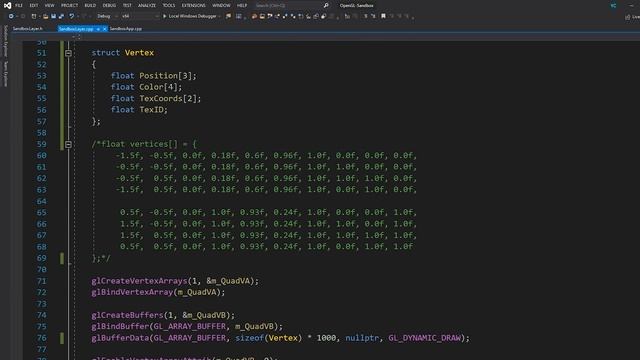Open the Team Explorer side tab
Screen dimensions: 640x360
point(5,74)
